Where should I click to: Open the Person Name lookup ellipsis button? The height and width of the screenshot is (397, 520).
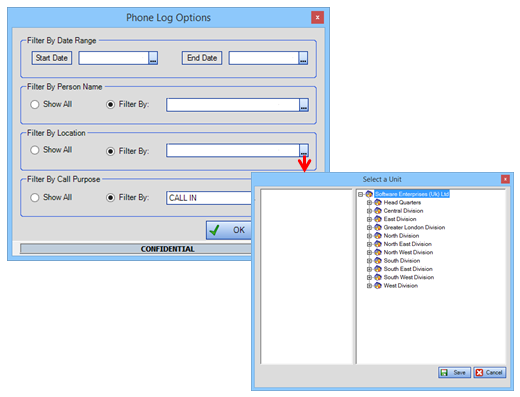coord(304,105)
